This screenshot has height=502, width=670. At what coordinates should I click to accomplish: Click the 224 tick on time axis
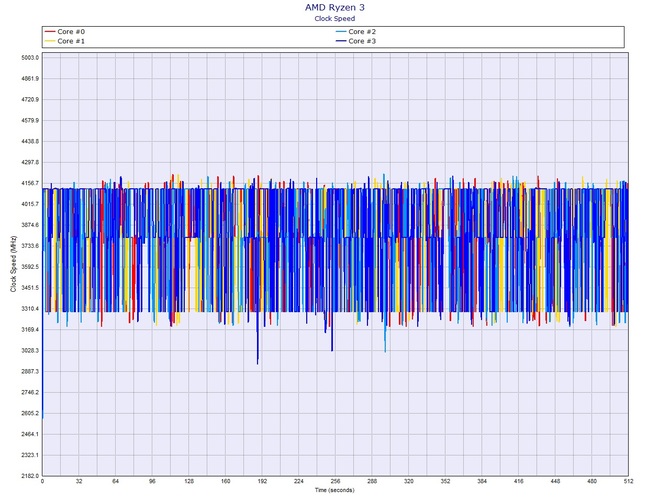(299, 481)
